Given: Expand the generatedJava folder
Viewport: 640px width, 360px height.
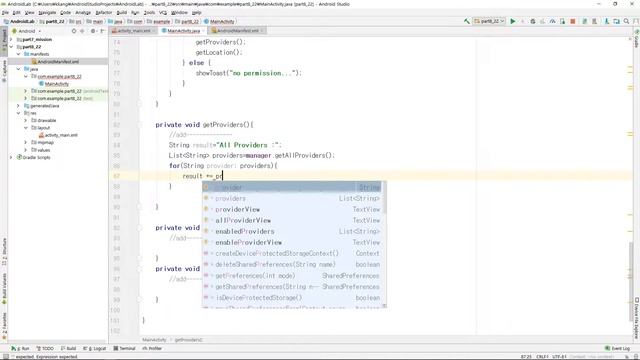Looking at the screenshot, I should pyautogui.click(x=18, y=106).
